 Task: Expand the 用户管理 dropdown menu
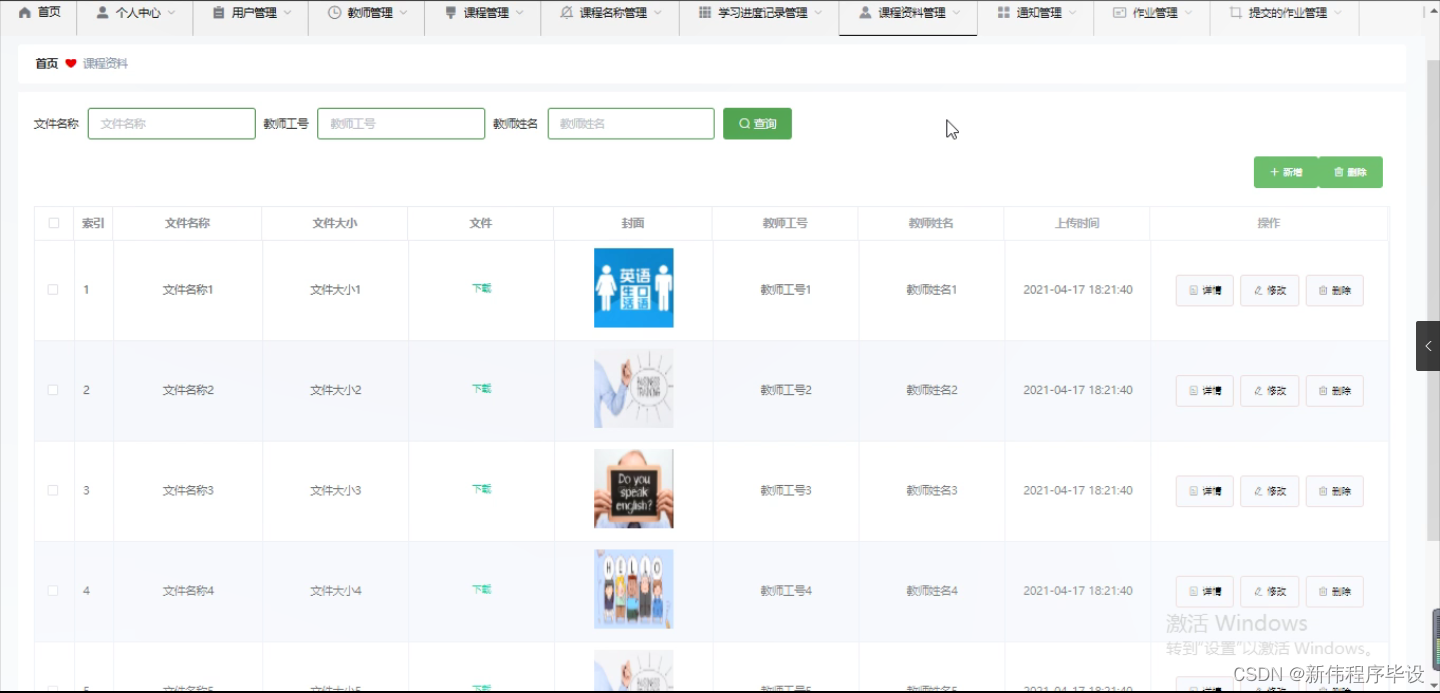tap(250, 14)
